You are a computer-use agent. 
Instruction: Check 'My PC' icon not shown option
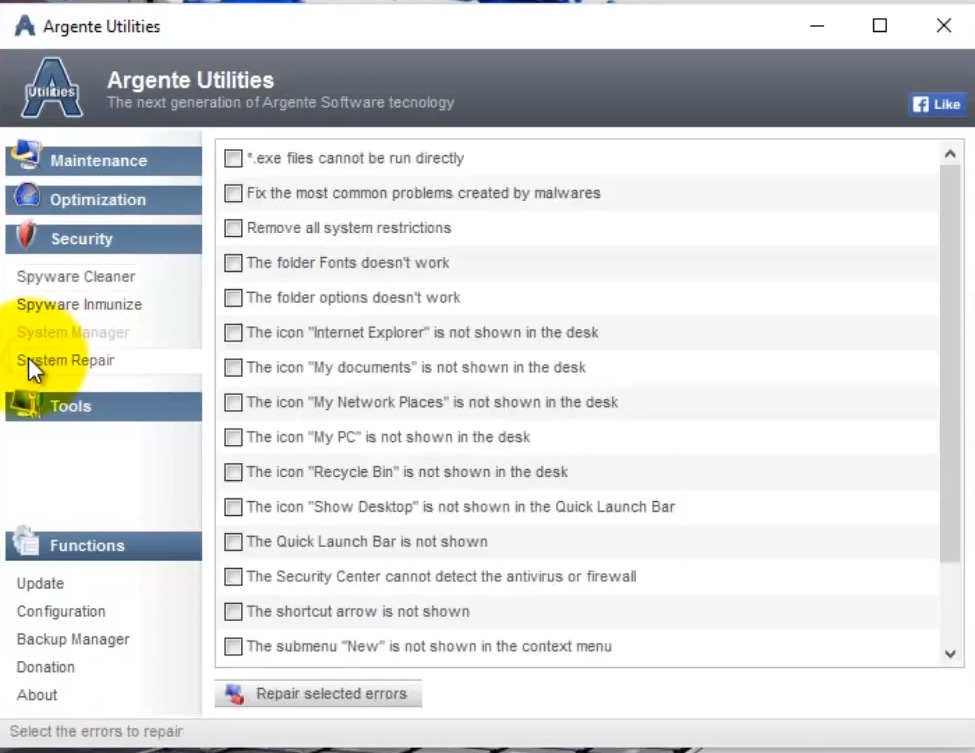point(233,438)
